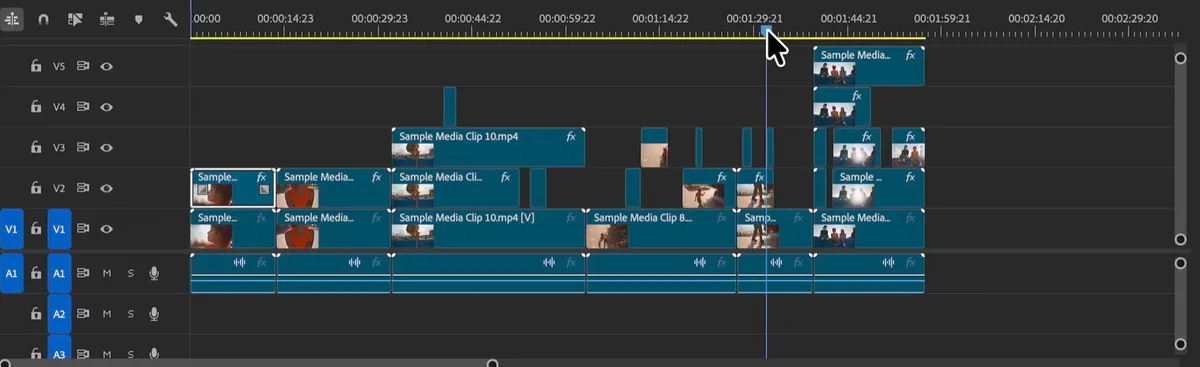Select Sample Media clip on V5
The height and width of the screenshot is (367, 1200).
click(x=869, y=66)
